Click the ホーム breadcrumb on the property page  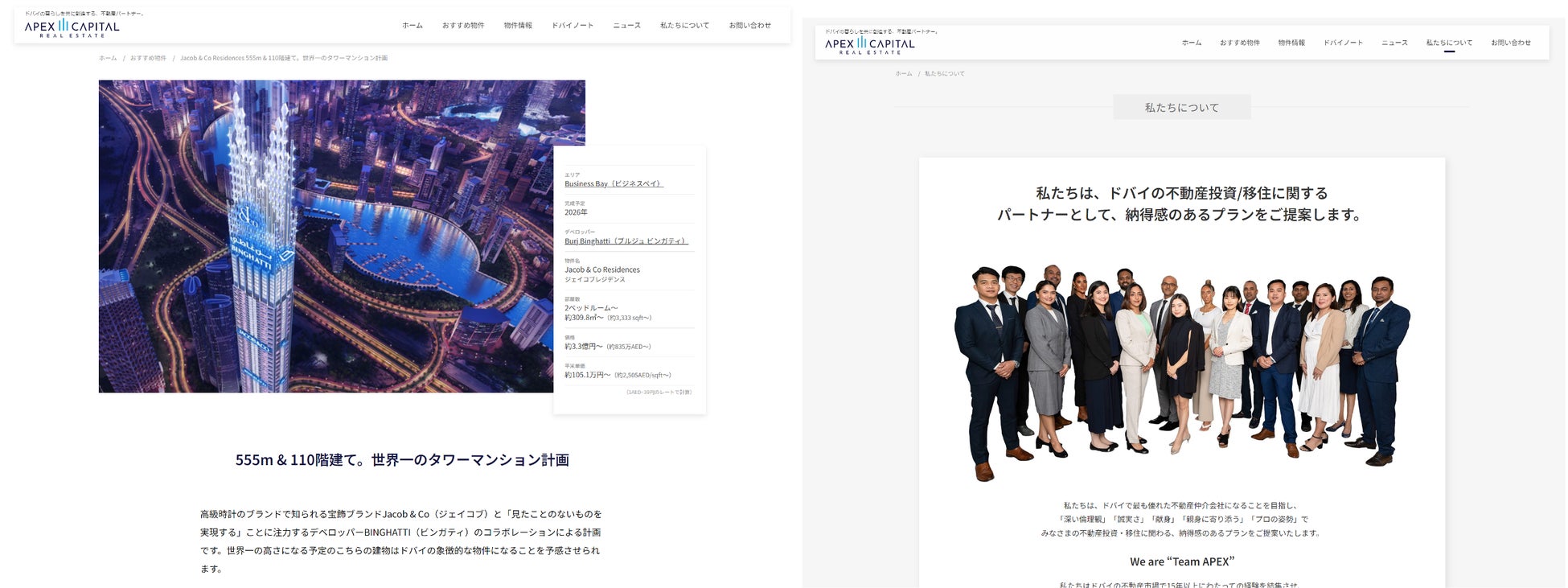(108, 58)
